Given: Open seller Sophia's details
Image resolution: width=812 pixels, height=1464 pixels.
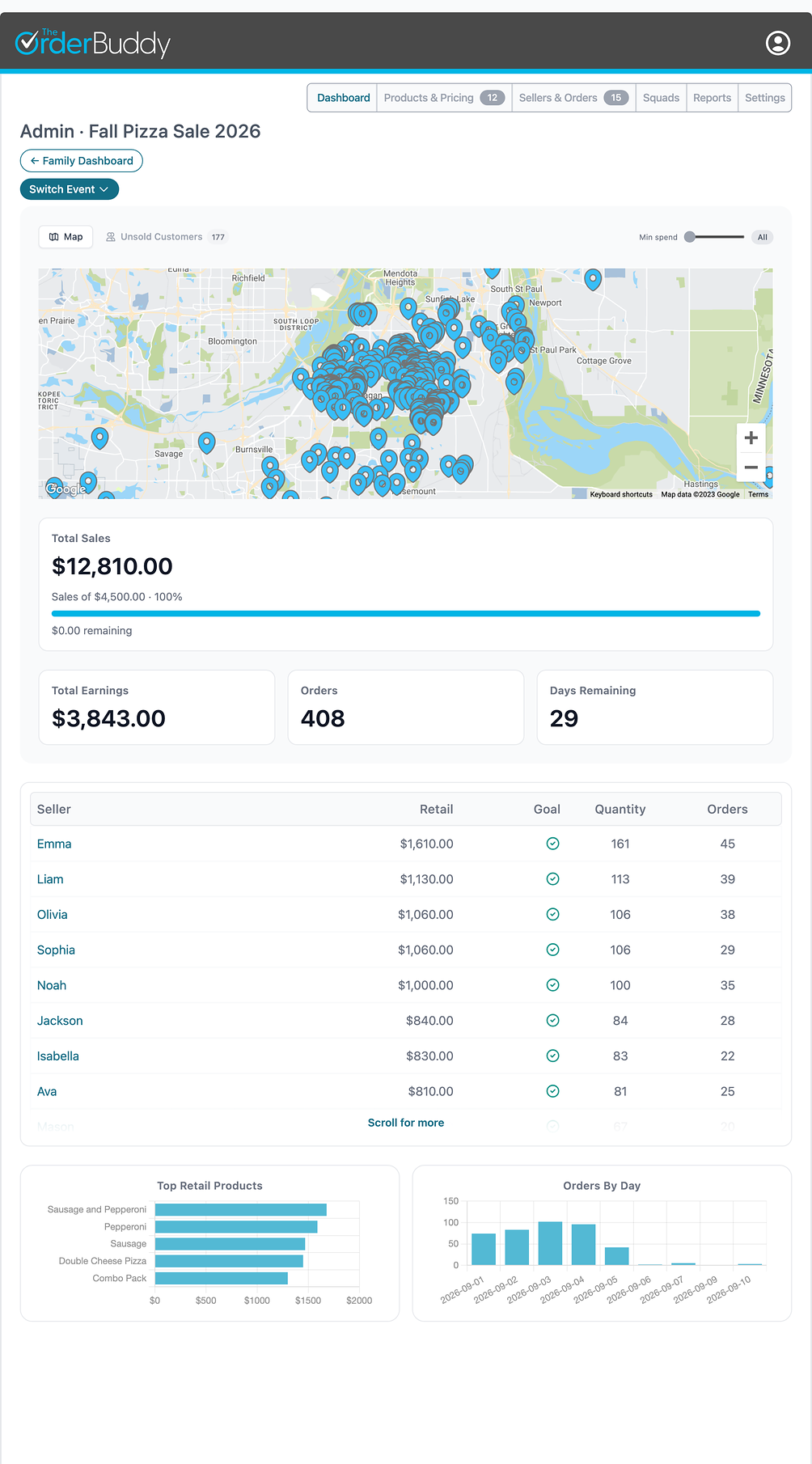Looking at the screenshot, I should tap(56, 950).
